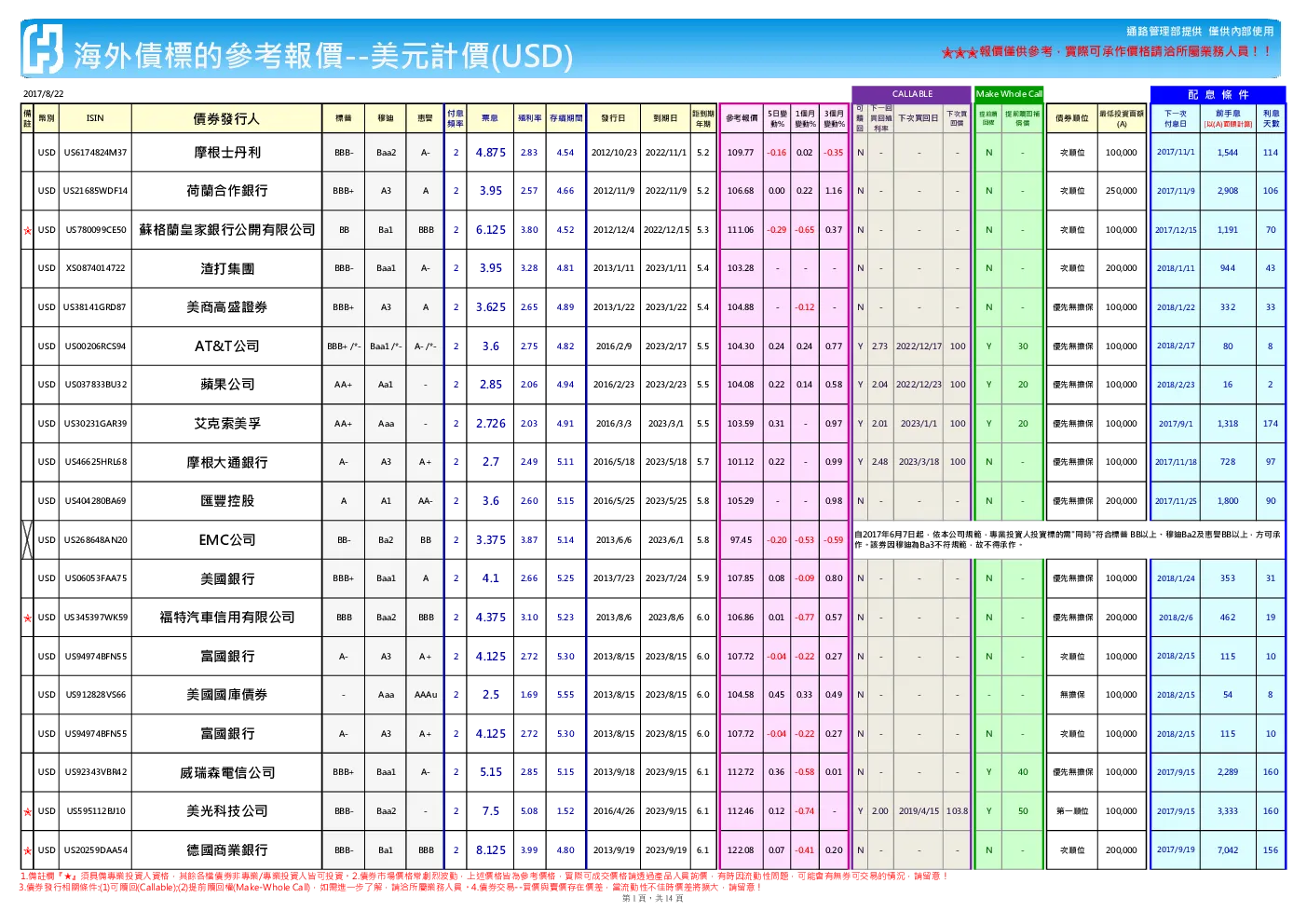The width and height of the screenshot is (1307, 924).
Task: Select the Make Whole Call green header
Action: pos(1009,94)
